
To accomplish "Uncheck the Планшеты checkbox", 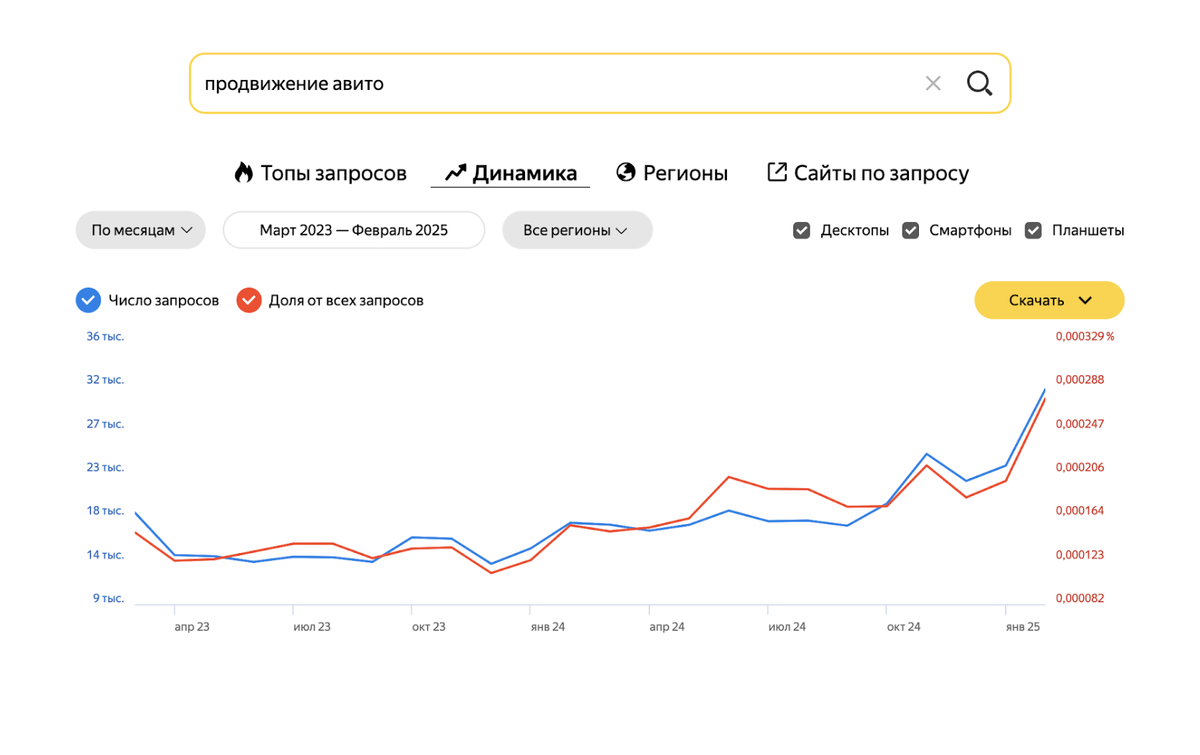I will click(1034, 230).
